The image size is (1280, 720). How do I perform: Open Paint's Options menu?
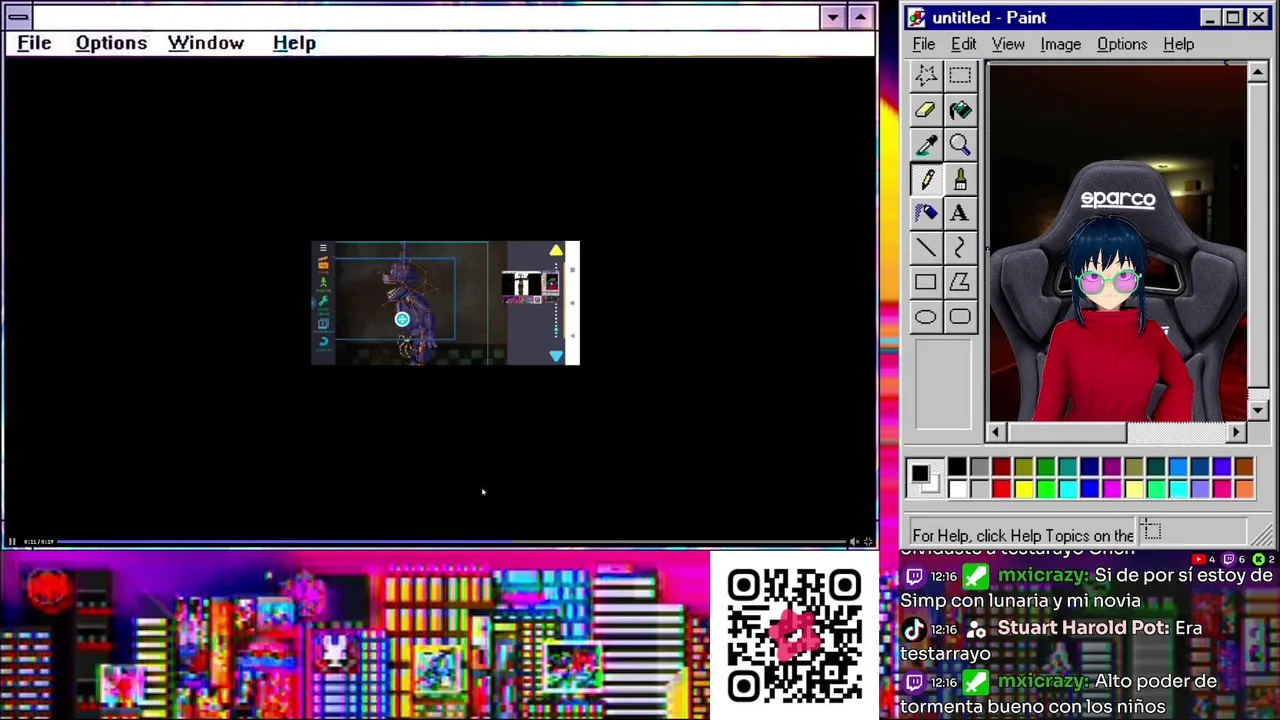point(1122,44)
